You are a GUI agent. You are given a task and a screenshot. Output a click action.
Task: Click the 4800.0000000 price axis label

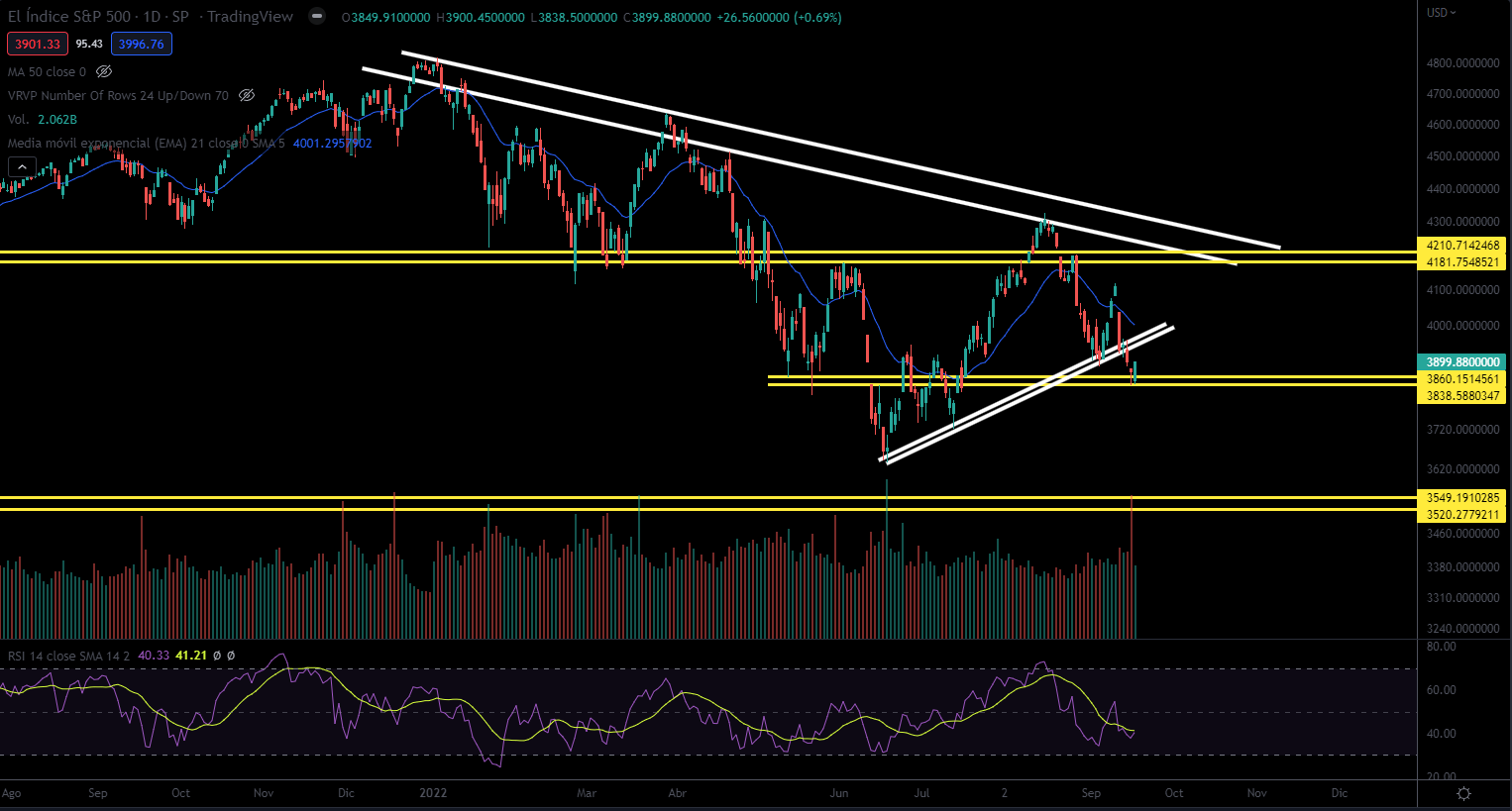[x=1462, y=63]
